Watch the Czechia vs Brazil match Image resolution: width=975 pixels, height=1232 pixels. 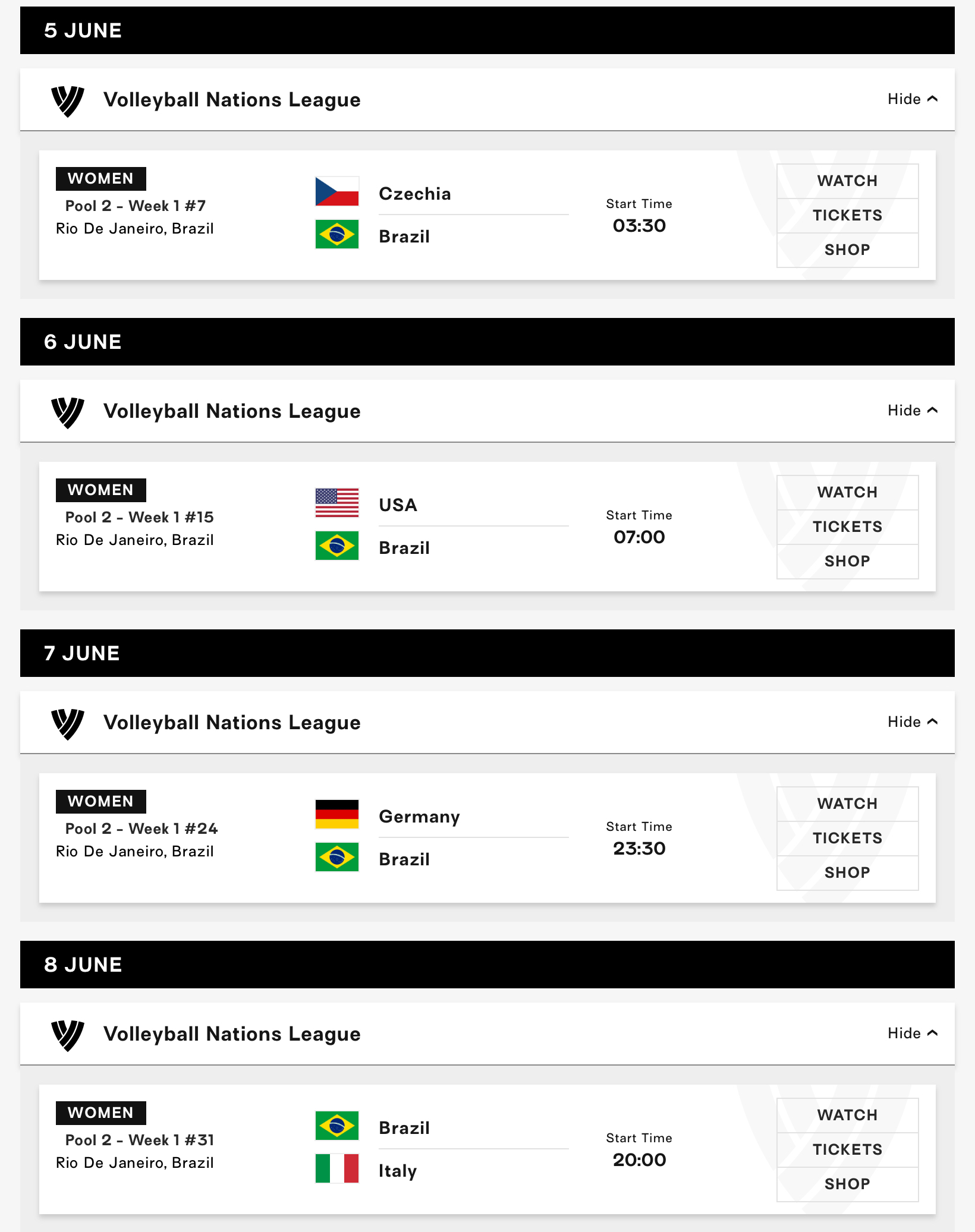click(x=848, y=181)
